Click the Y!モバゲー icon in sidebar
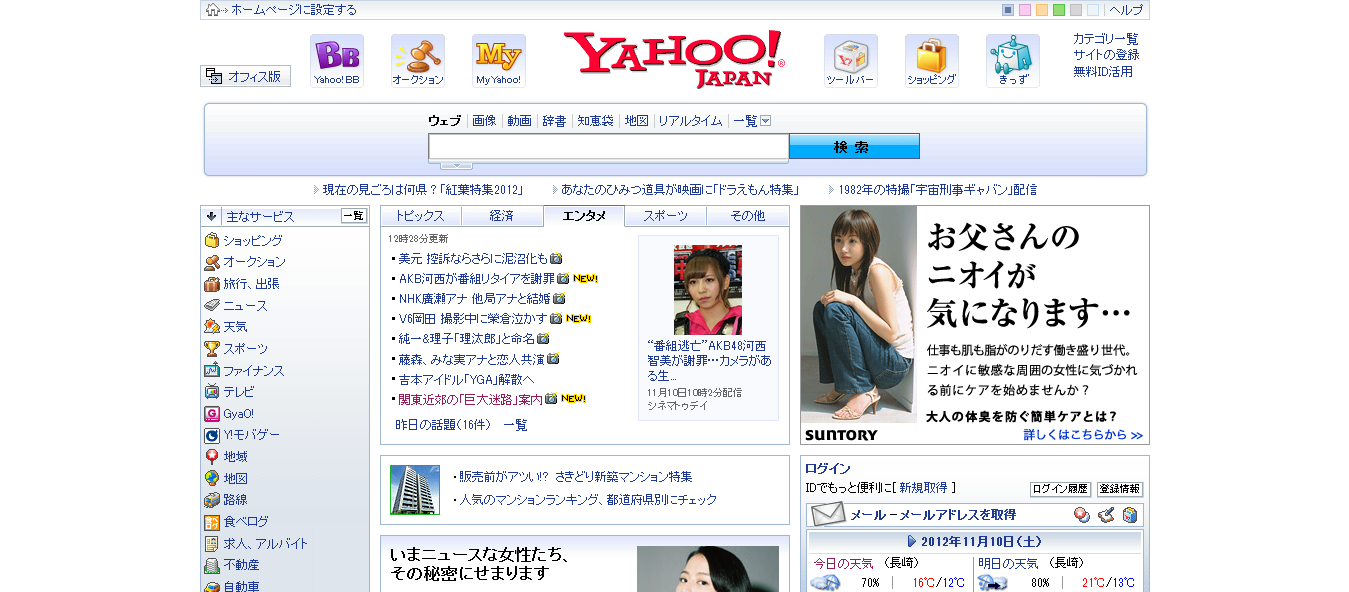 tap(212, 435)
